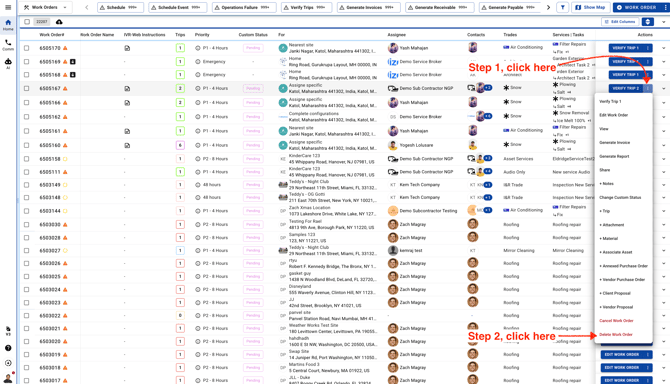Select checkbox for work order 6505167

(26, 88)
